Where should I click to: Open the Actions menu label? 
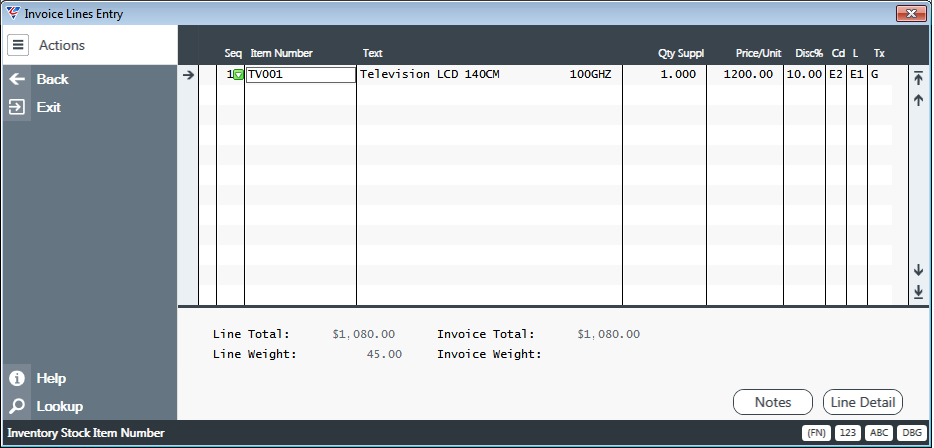click(62, 45)
